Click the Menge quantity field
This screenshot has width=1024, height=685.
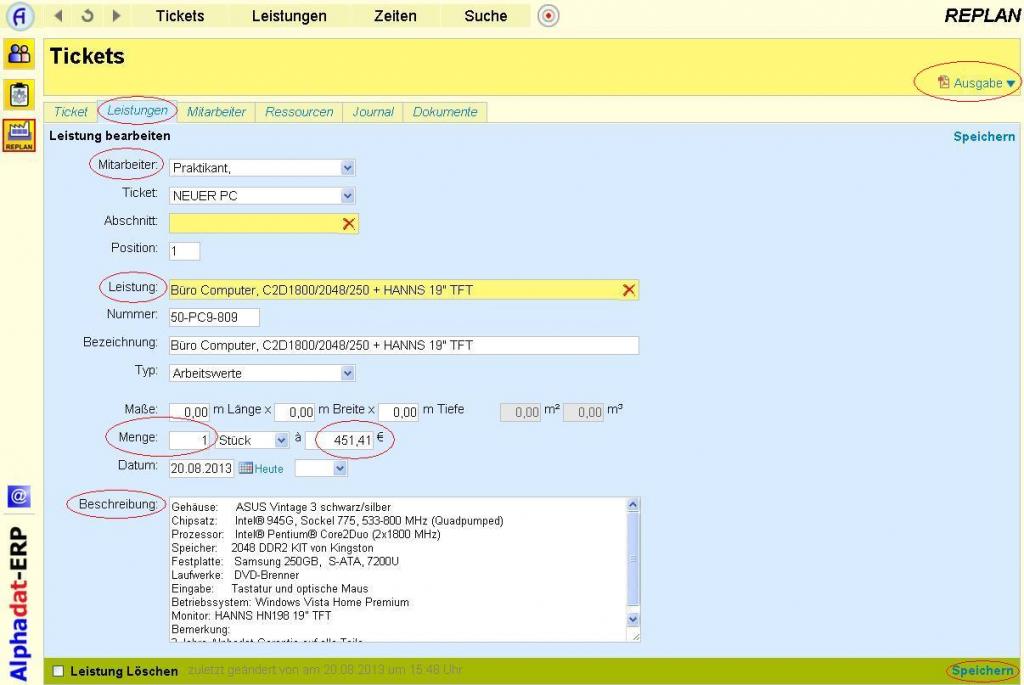189,440
